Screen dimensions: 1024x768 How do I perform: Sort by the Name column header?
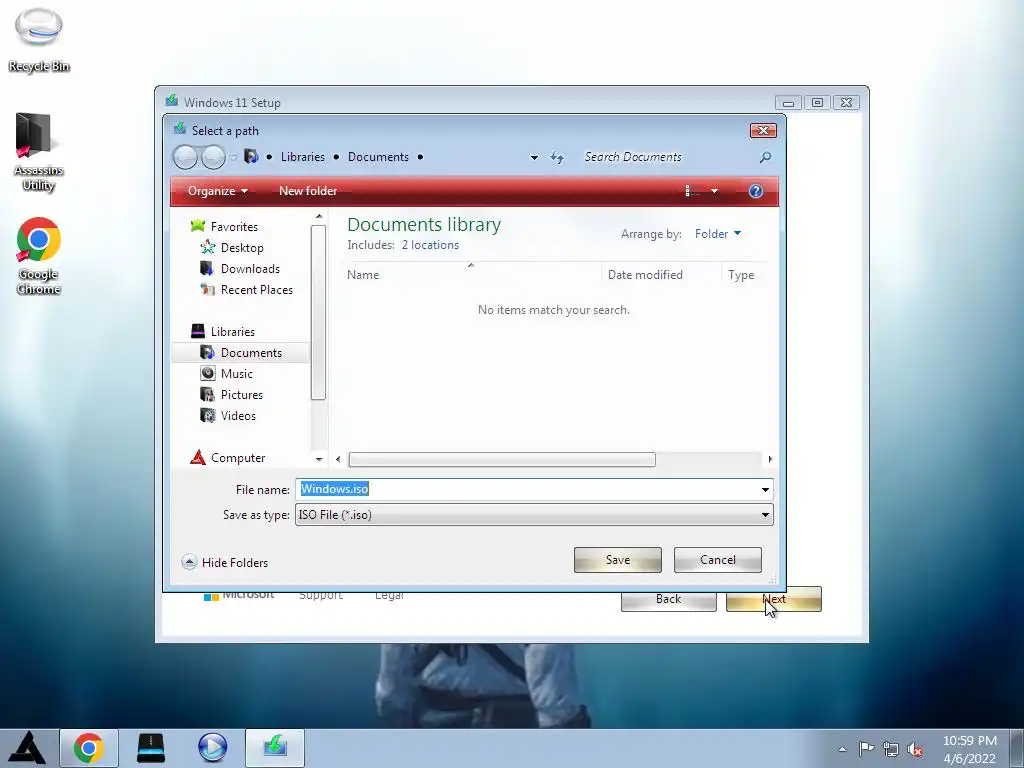473,275
